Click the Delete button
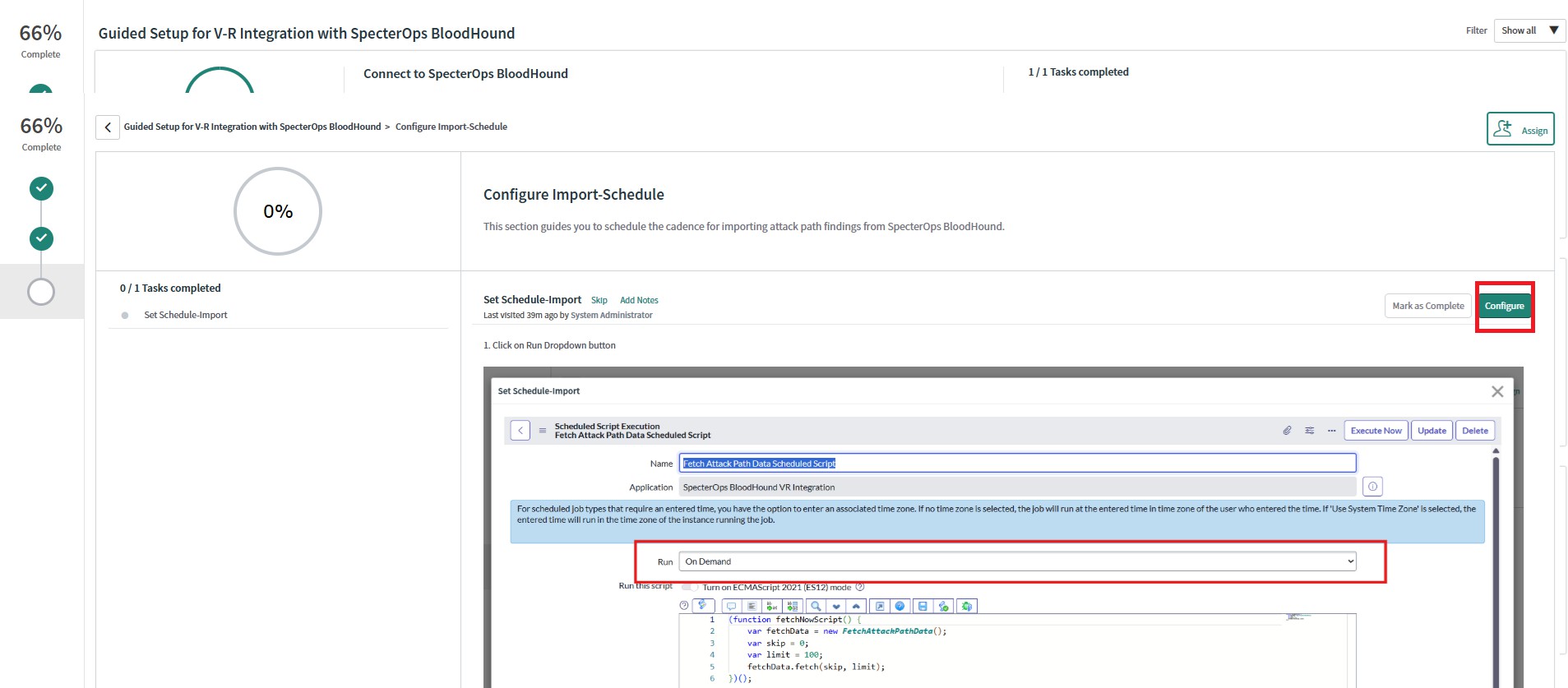Screen dimensions: 1568x688 tap(1475, 431)
